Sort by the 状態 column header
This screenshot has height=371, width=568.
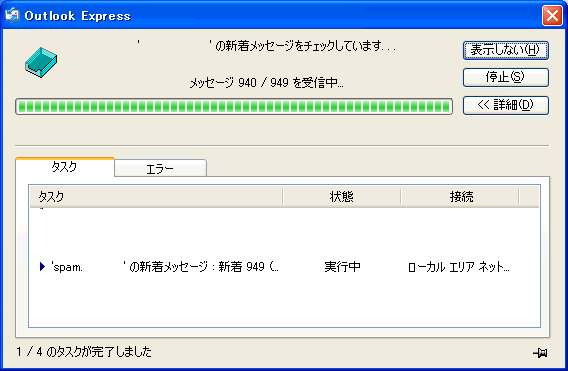(x=342, y=197)
